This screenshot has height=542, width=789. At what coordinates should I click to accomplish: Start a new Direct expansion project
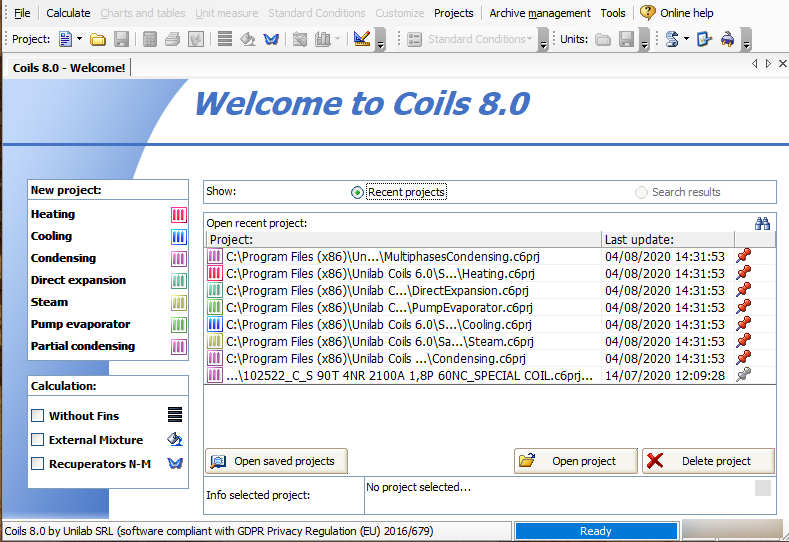coord(78,280)
